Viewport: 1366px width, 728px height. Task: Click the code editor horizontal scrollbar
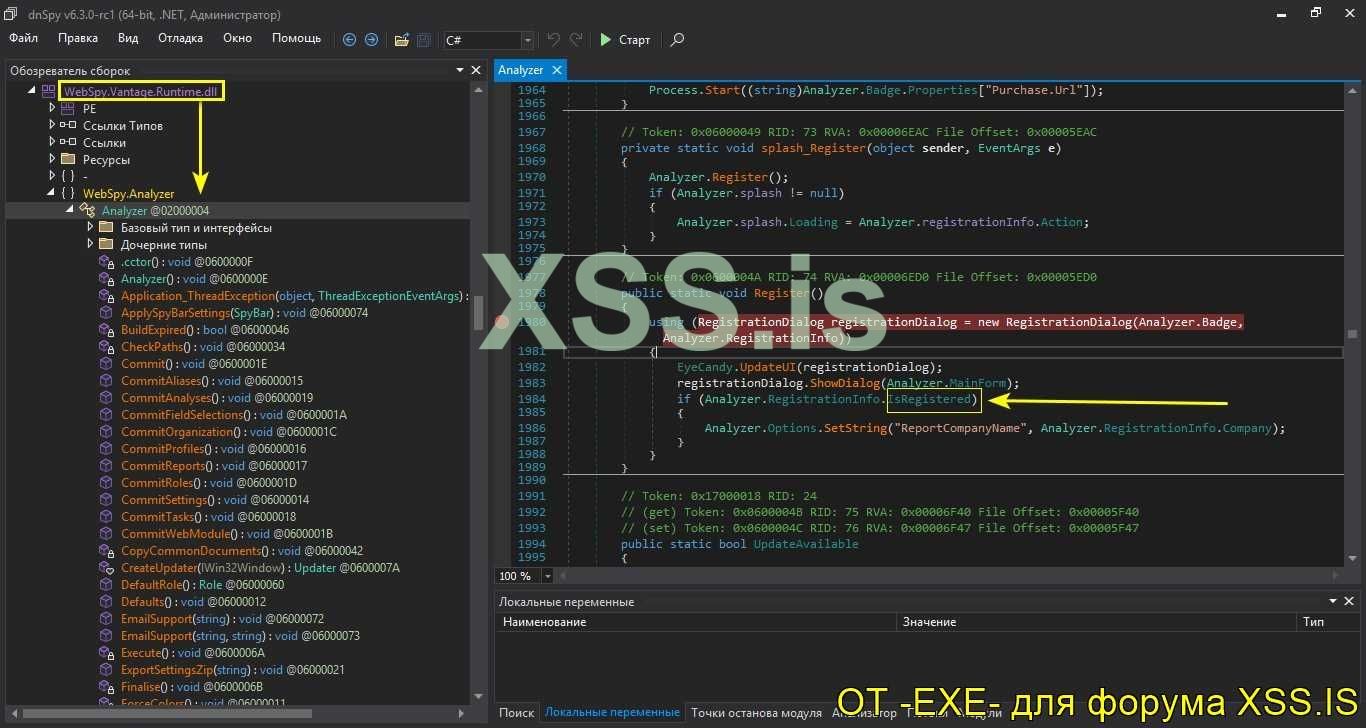pyautogui.click(x=951, y=576)
